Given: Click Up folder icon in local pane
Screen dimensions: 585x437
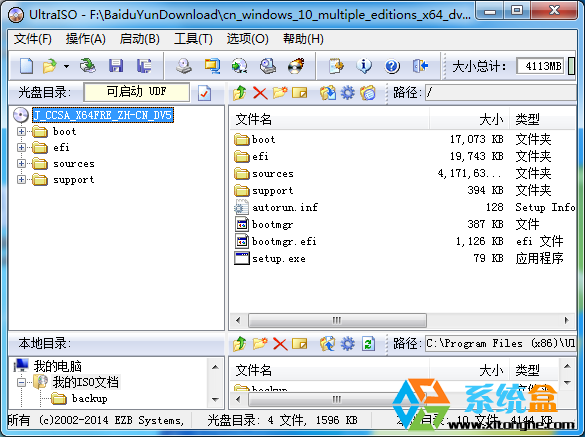Looking at the screenshot, I should [x=240, y=344].
